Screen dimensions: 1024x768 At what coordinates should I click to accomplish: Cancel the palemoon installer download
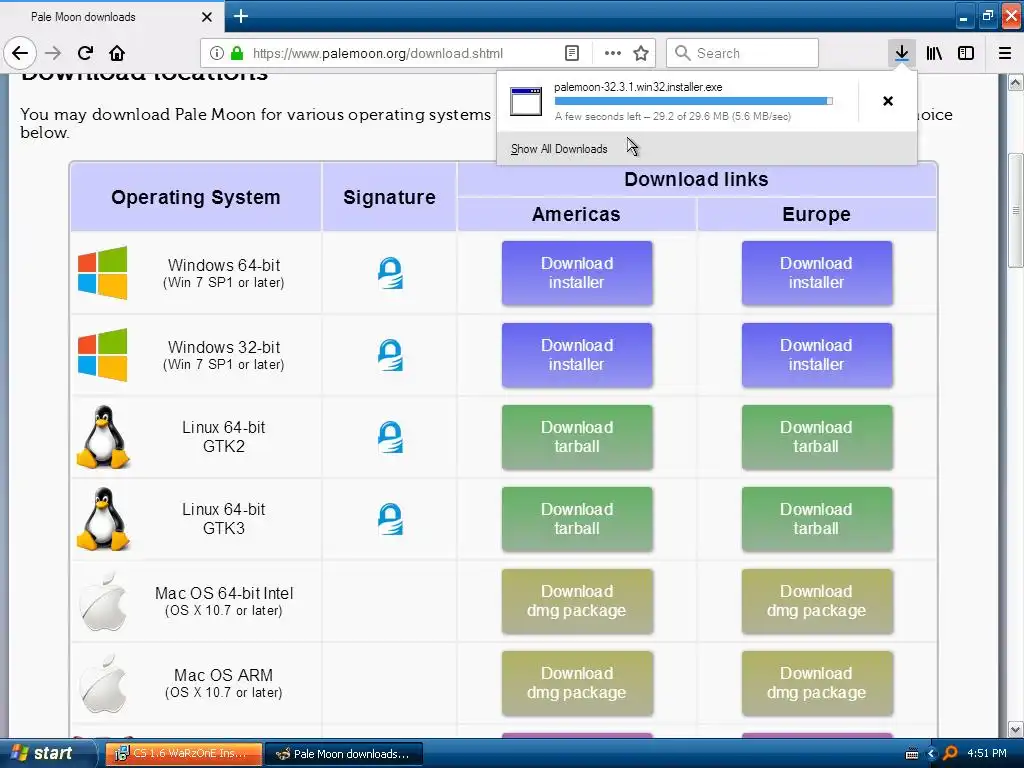[x=888, y=101]
